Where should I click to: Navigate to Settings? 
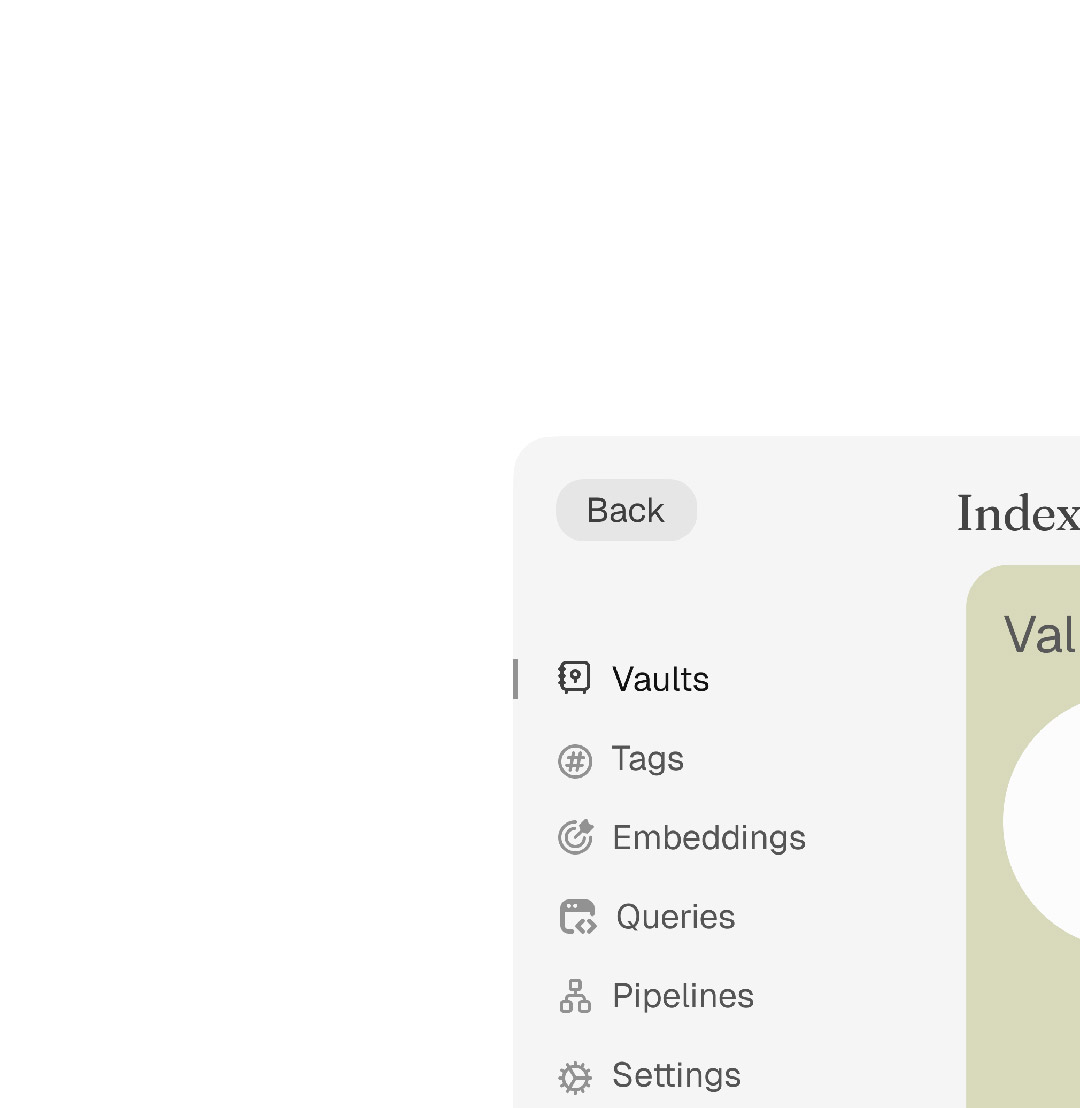tap(676, 1076)
